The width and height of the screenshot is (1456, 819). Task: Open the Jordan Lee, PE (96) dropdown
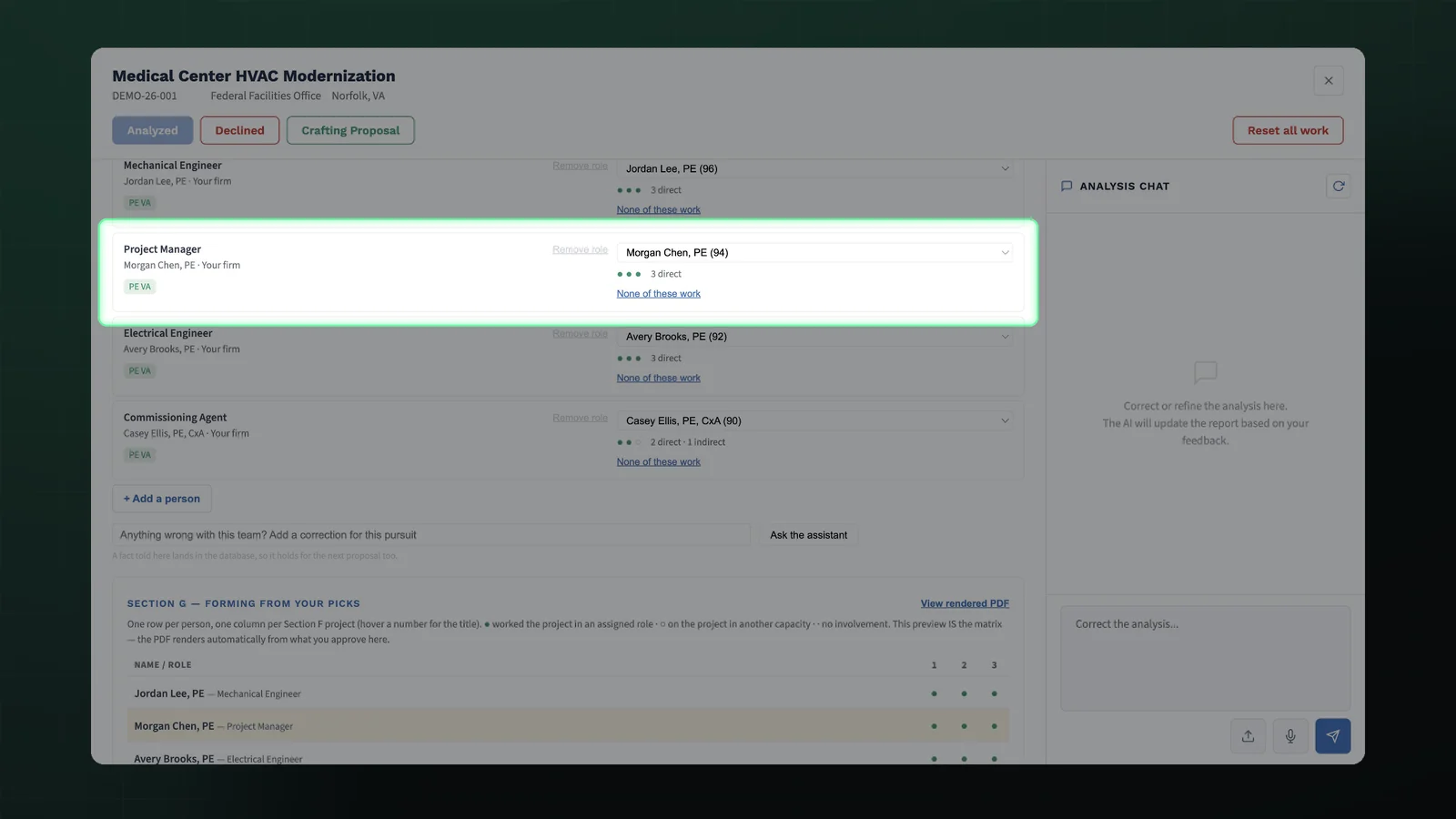click(x=817, y=168)
